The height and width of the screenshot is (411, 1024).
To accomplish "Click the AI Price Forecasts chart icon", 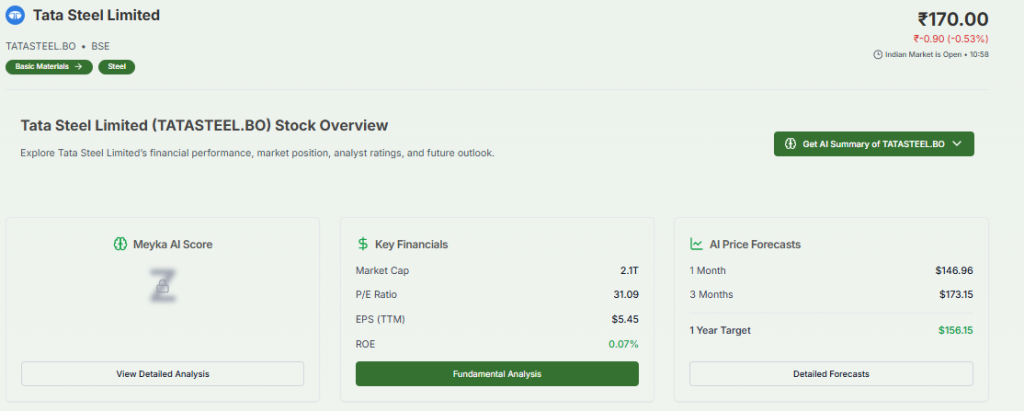I will coord(696,244).
